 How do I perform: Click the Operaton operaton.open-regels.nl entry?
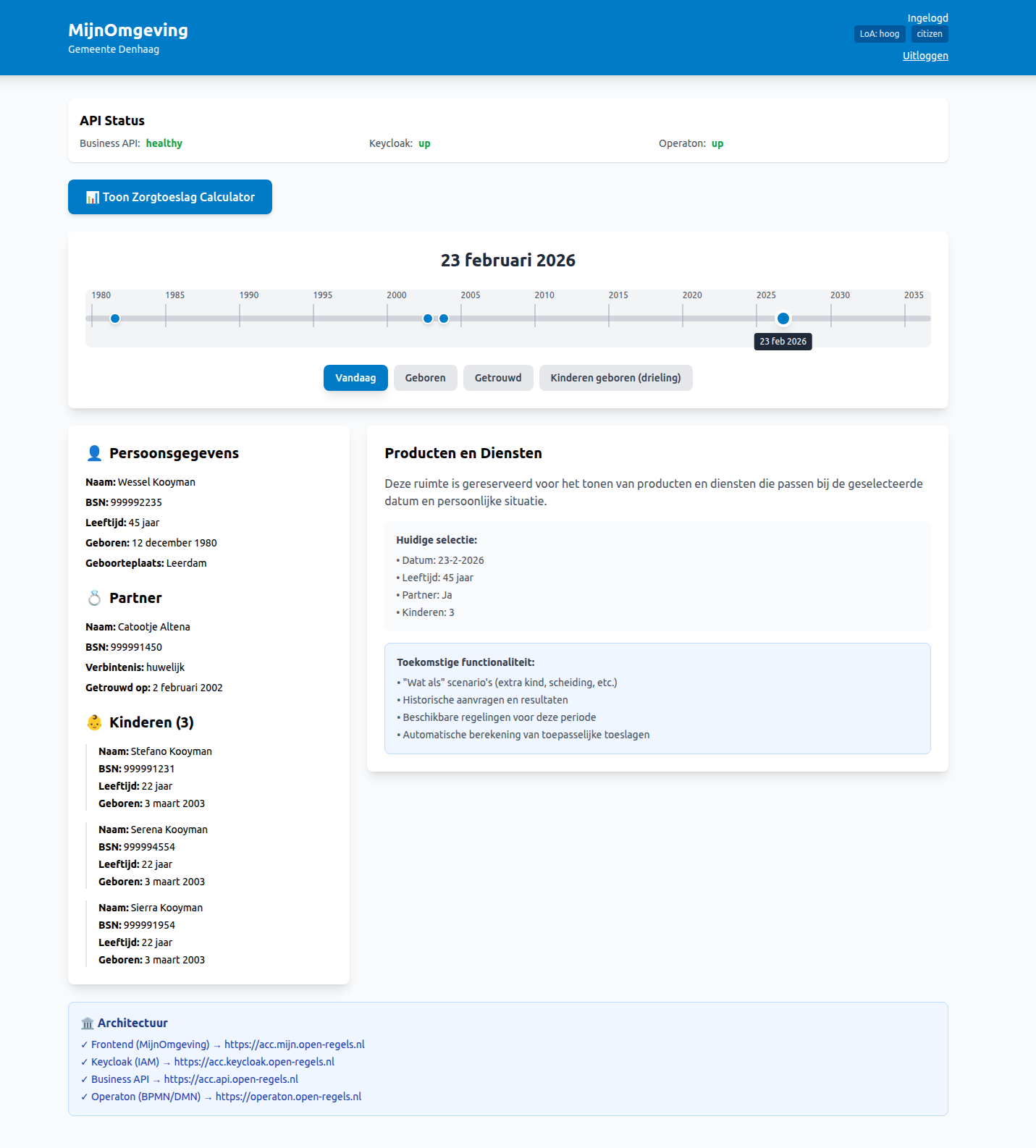221,1097
